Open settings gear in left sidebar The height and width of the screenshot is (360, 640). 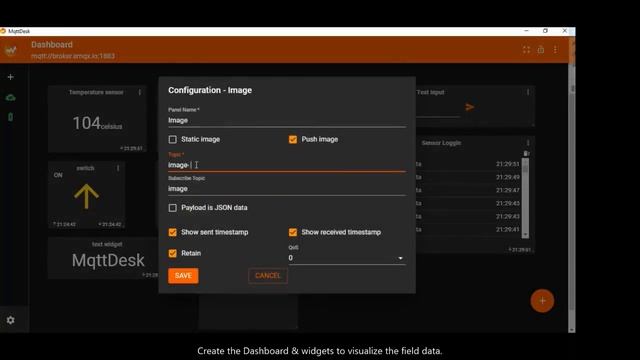[11, 320]
